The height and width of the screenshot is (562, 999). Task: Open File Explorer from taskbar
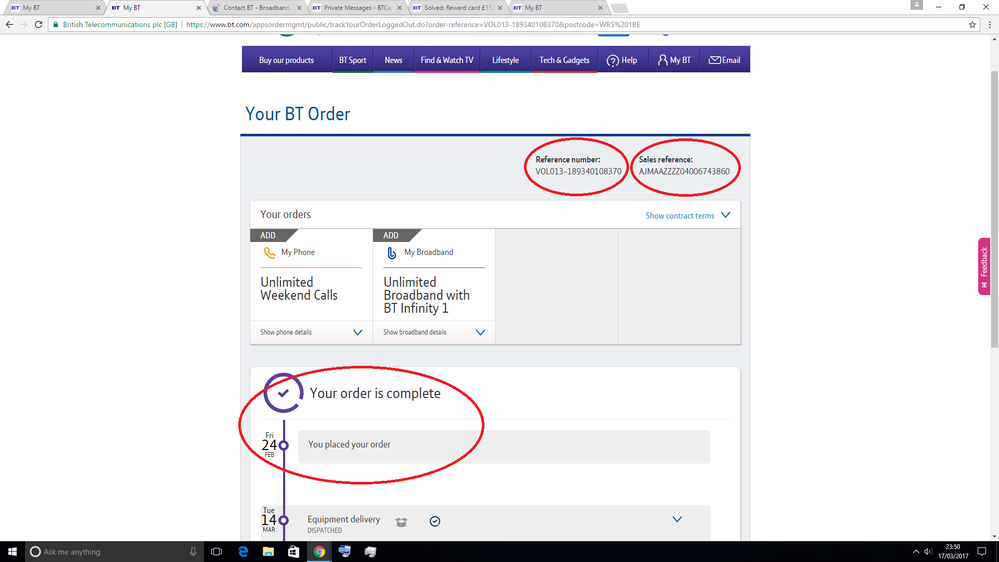click(268, 552)
